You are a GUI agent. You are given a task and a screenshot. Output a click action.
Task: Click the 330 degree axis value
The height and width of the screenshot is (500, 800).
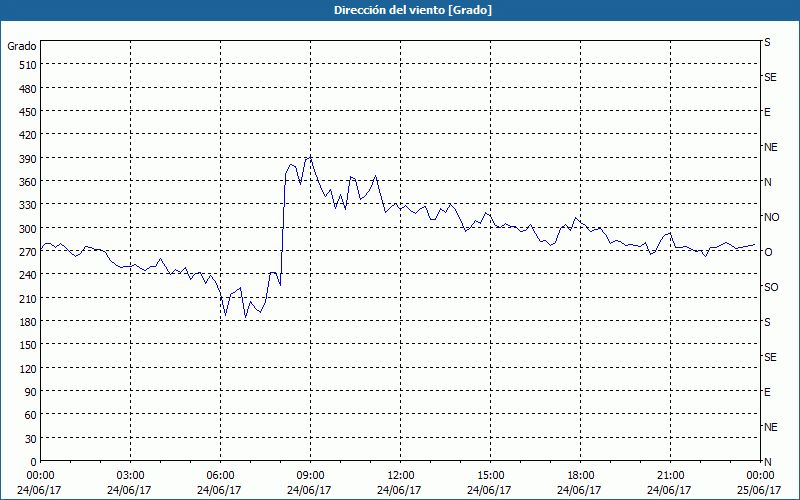(x=29, y=205)
